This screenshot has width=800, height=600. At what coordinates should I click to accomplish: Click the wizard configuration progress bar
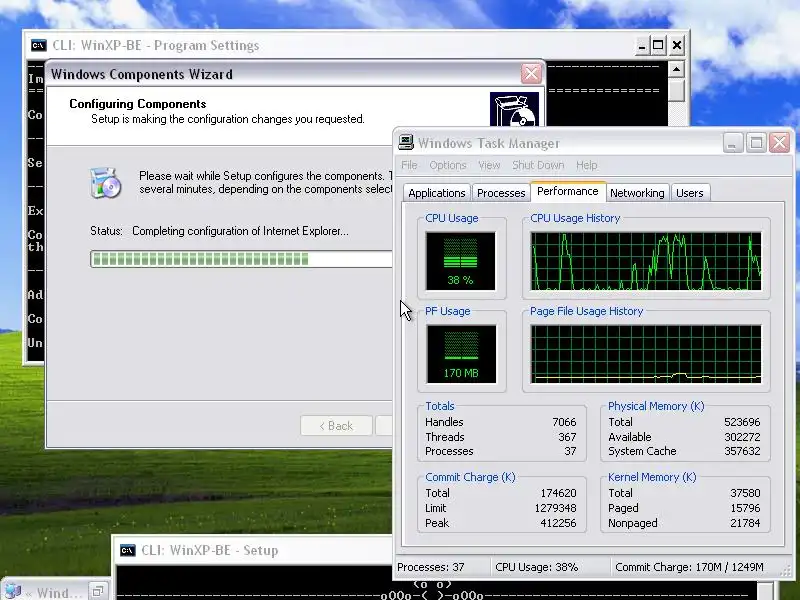[x=241, y=259]
